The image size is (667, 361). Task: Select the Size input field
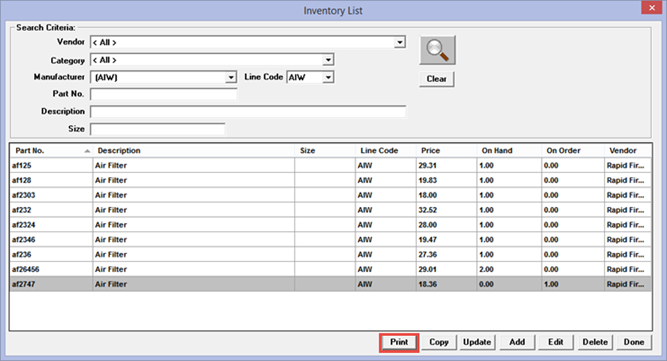click(157, 129)
